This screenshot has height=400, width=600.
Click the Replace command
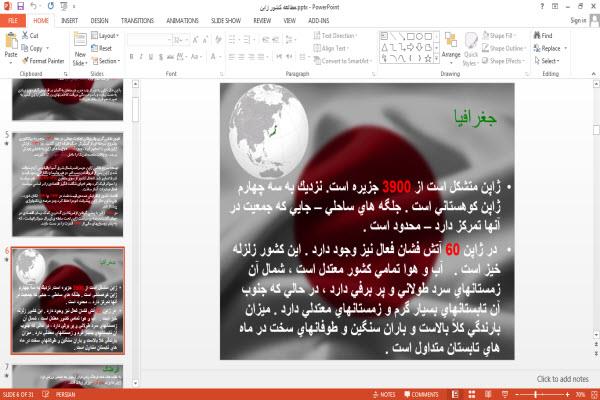550,48
